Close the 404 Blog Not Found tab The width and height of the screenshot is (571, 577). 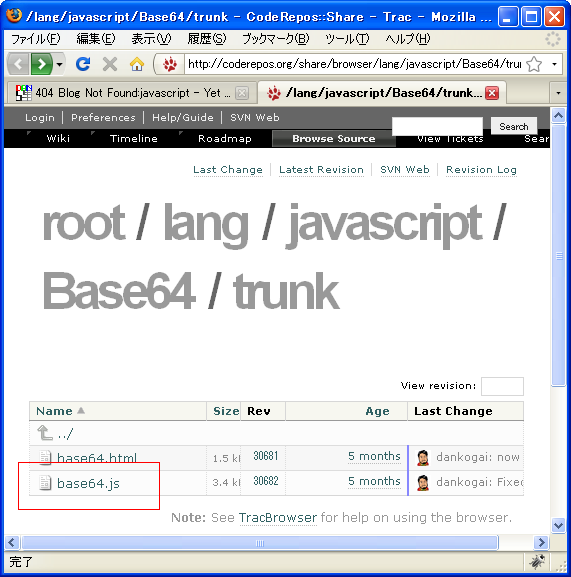coord(242,93)
